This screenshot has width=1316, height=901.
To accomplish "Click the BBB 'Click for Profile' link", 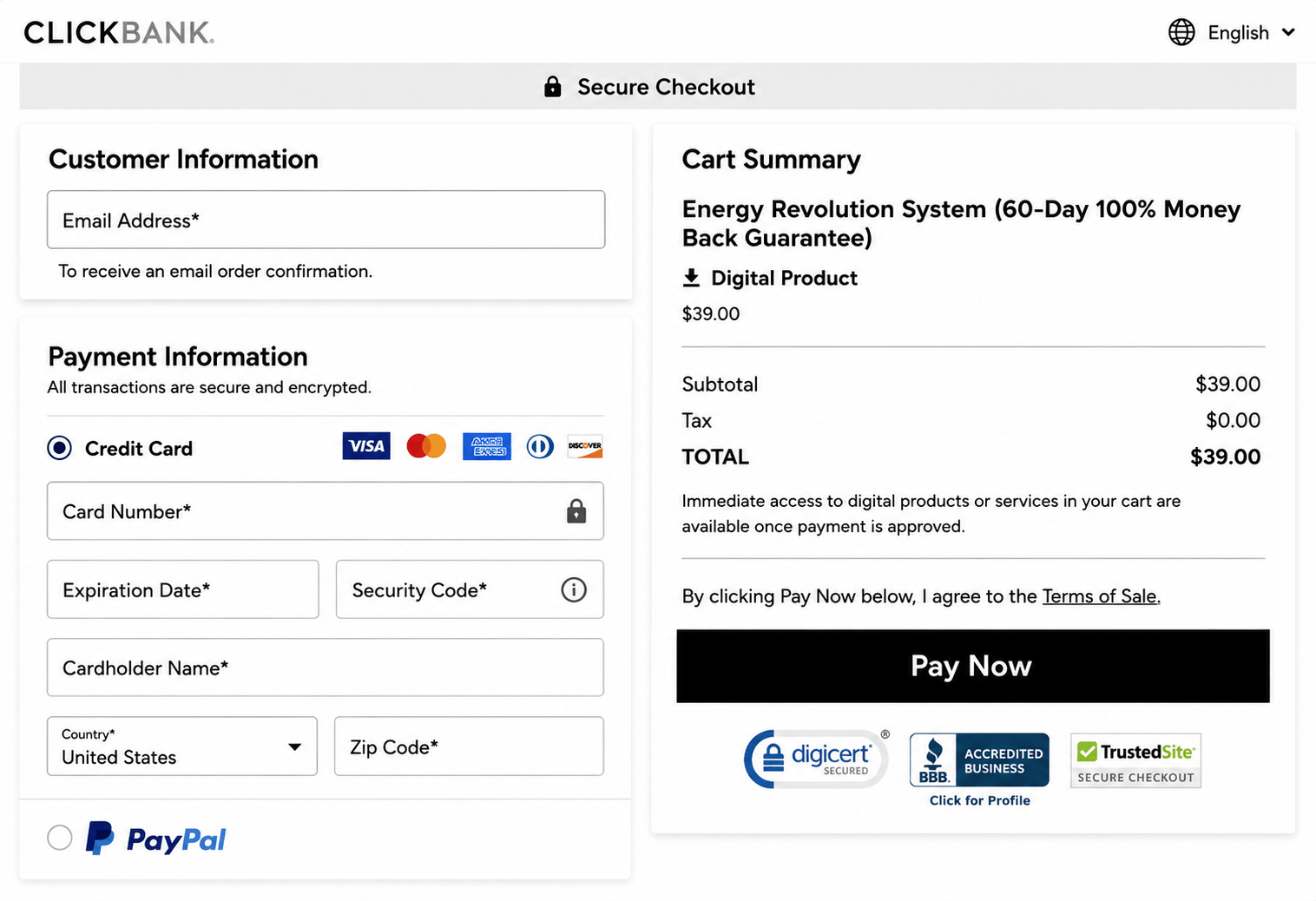I will coord(980,800).
